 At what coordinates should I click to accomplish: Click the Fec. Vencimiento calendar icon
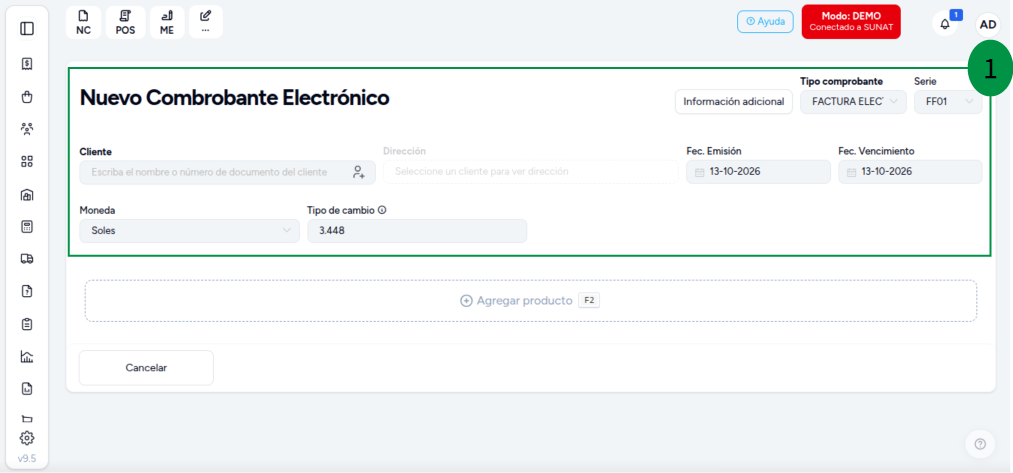click(851, 173)
